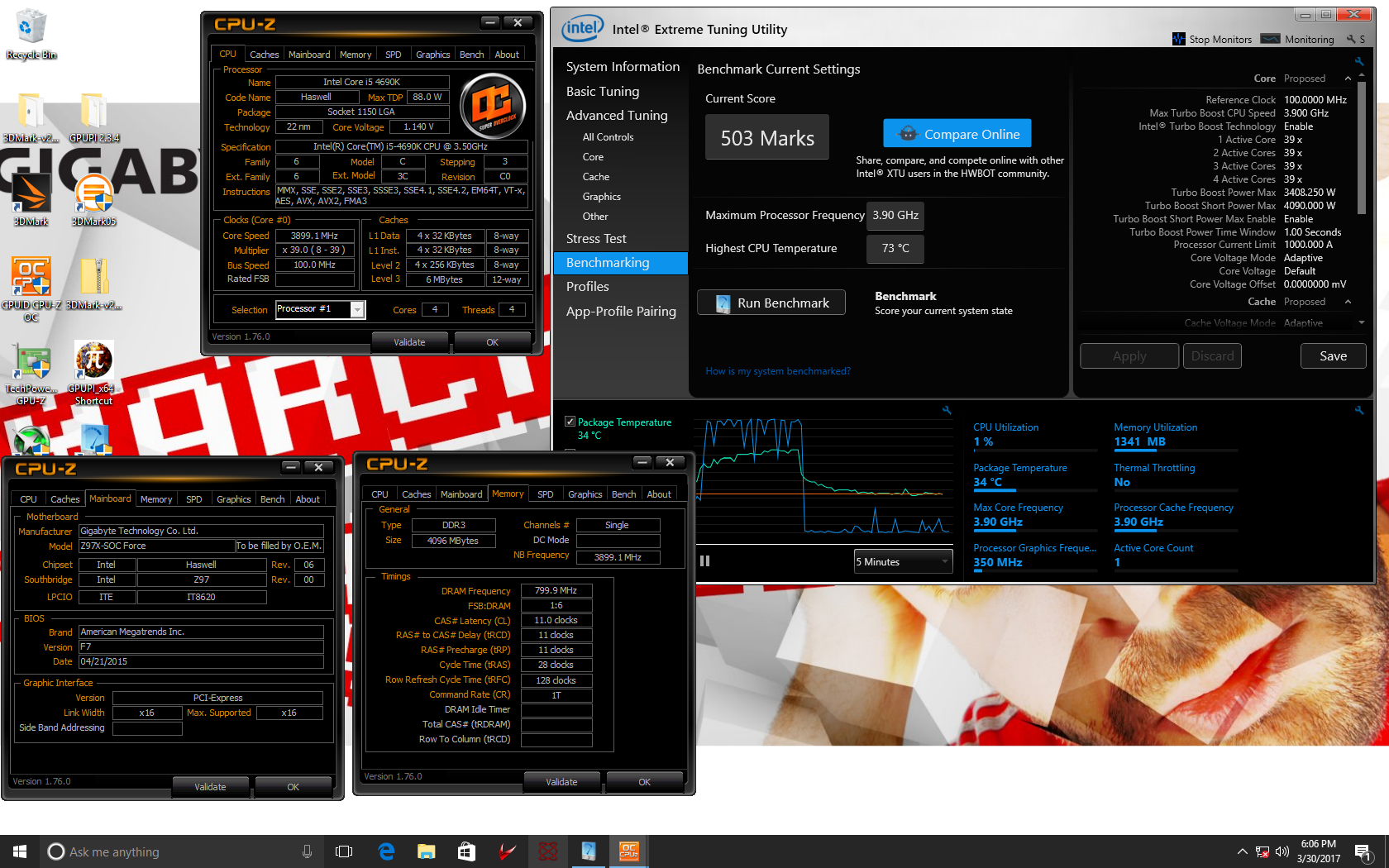Viewport: 1389px width, 868px height.
Task: Open Processor #1 selection dropdown
Action: 357,309
